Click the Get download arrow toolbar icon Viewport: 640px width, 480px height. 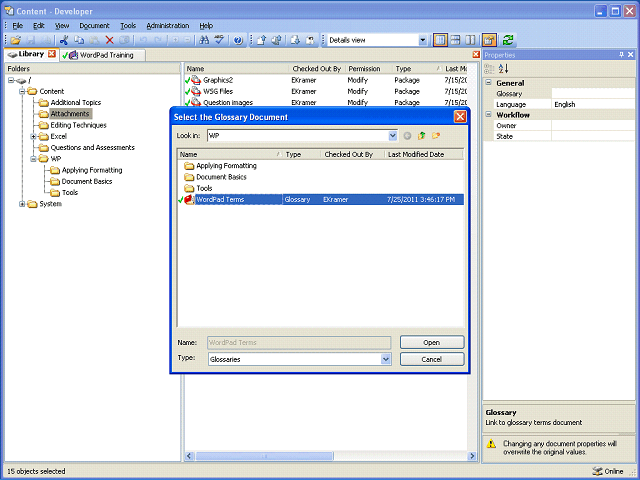(295, 40)
